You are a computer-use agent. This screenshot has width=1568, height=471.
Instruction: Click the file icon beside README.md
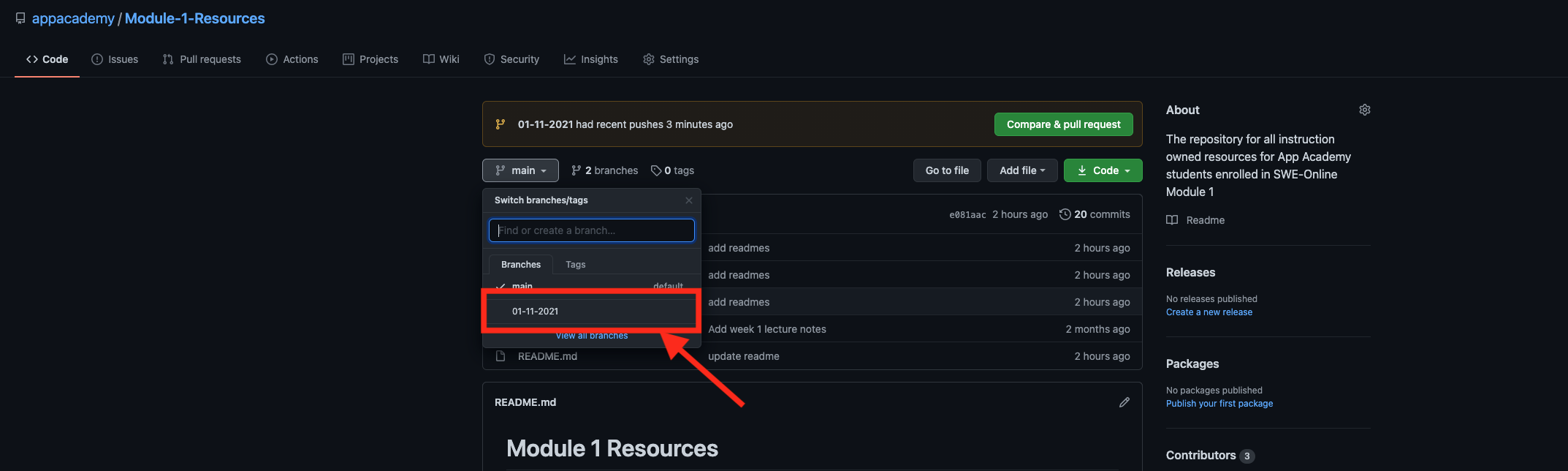501,356
